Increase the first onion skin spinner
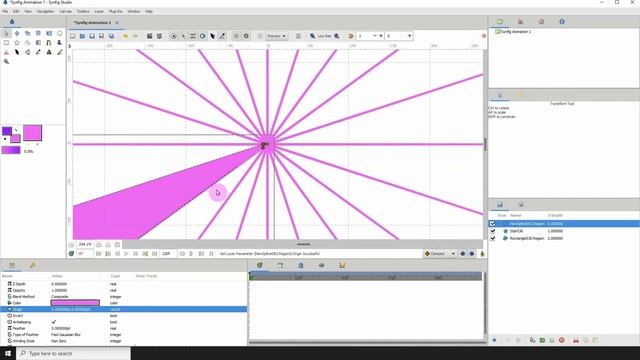 pos(381,36)
